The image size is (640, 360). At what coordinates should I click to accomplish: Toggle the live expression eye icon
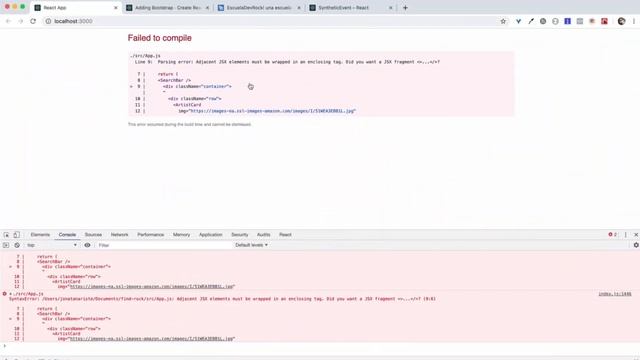[87, 245]
